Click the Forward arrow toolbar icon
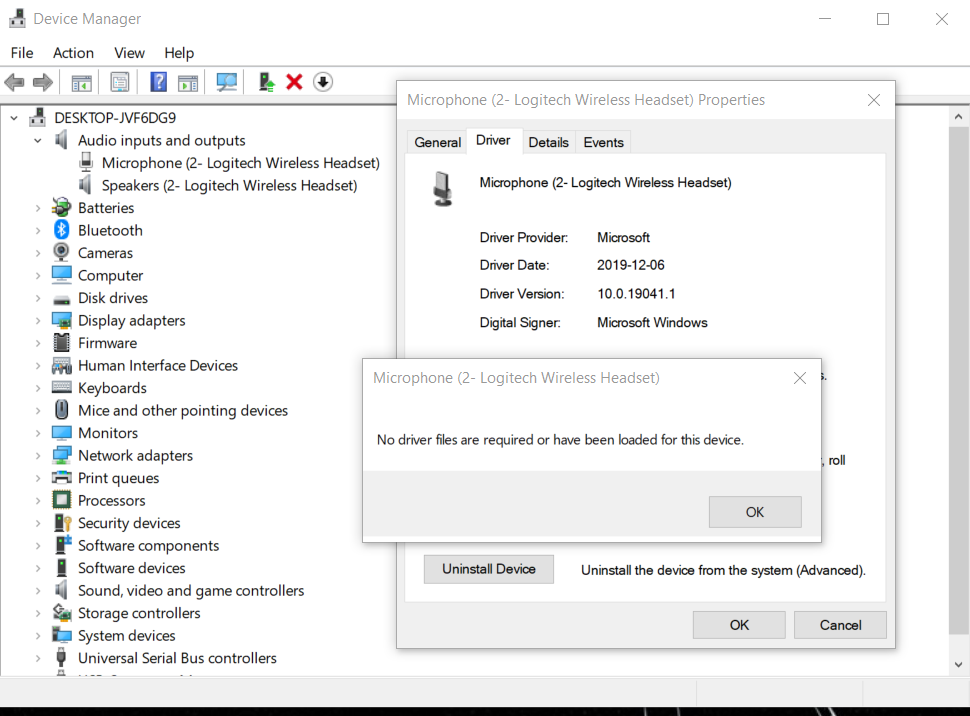 [x=43, y=82]
